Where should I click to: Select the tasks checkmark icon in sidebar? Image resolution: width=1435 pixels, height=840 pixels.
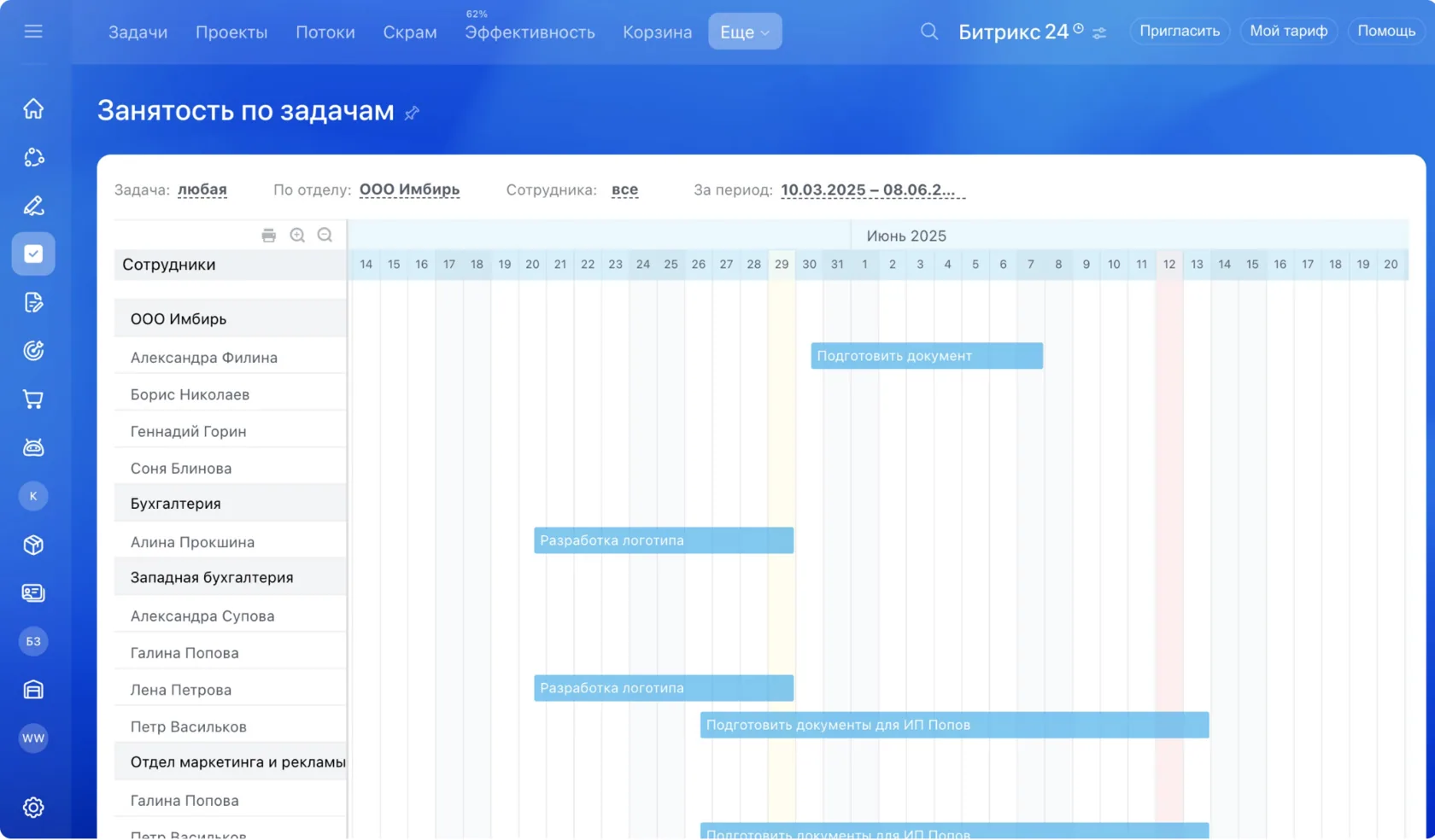tap(33, 254)
